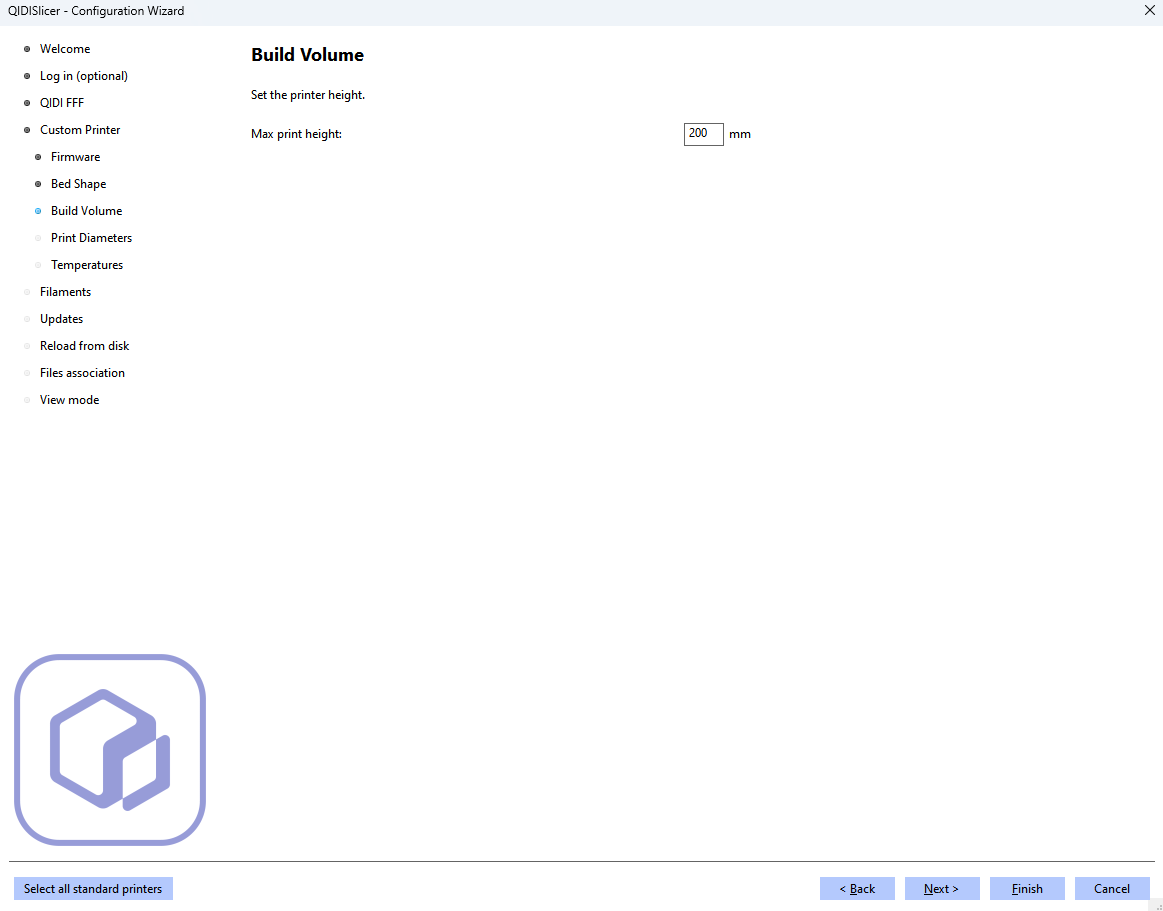Select Build Volume in the sidebar
Screen dimensions: 1163x911
click(x=86, y=211)
